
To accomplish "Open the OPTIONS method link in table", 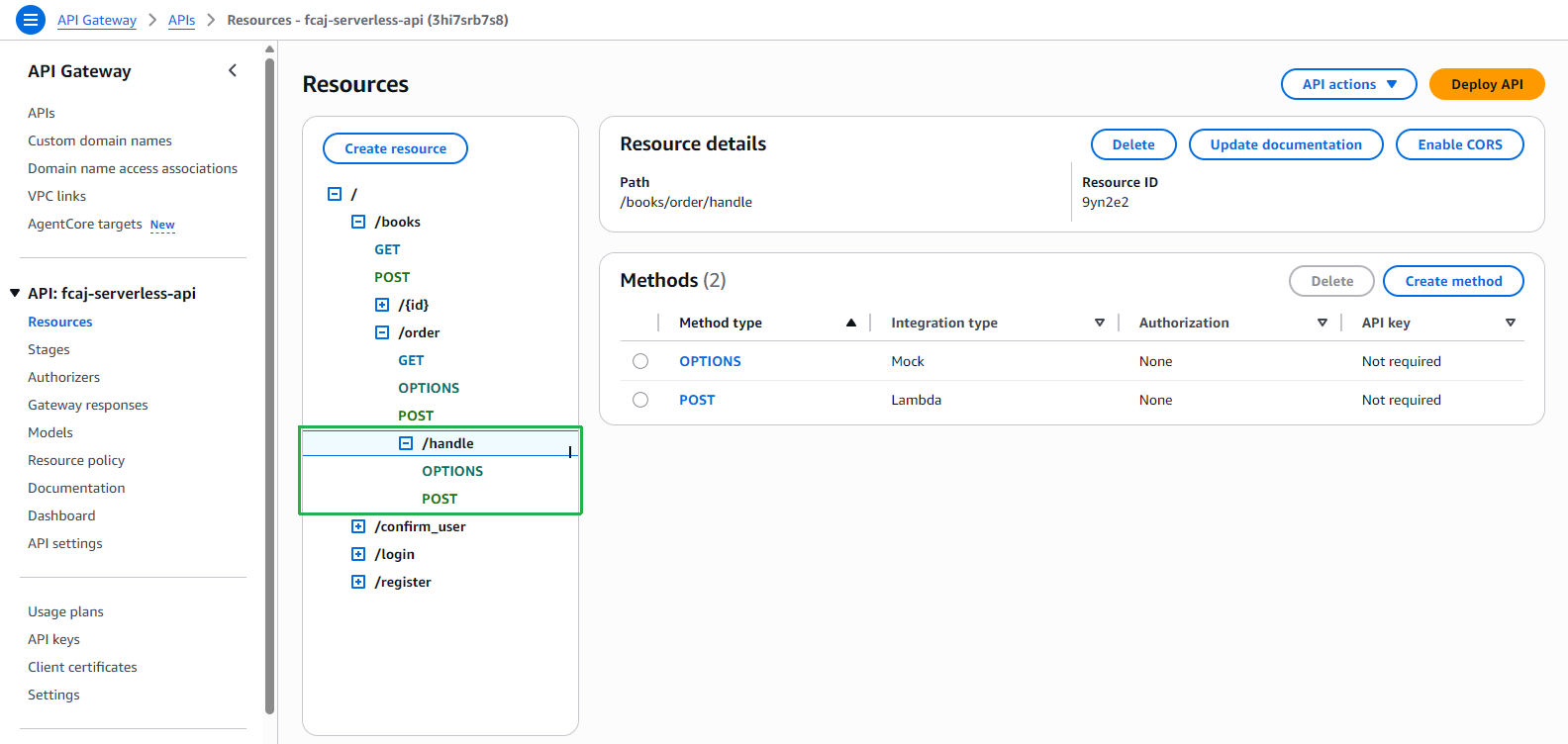I will tap(710, 361).
